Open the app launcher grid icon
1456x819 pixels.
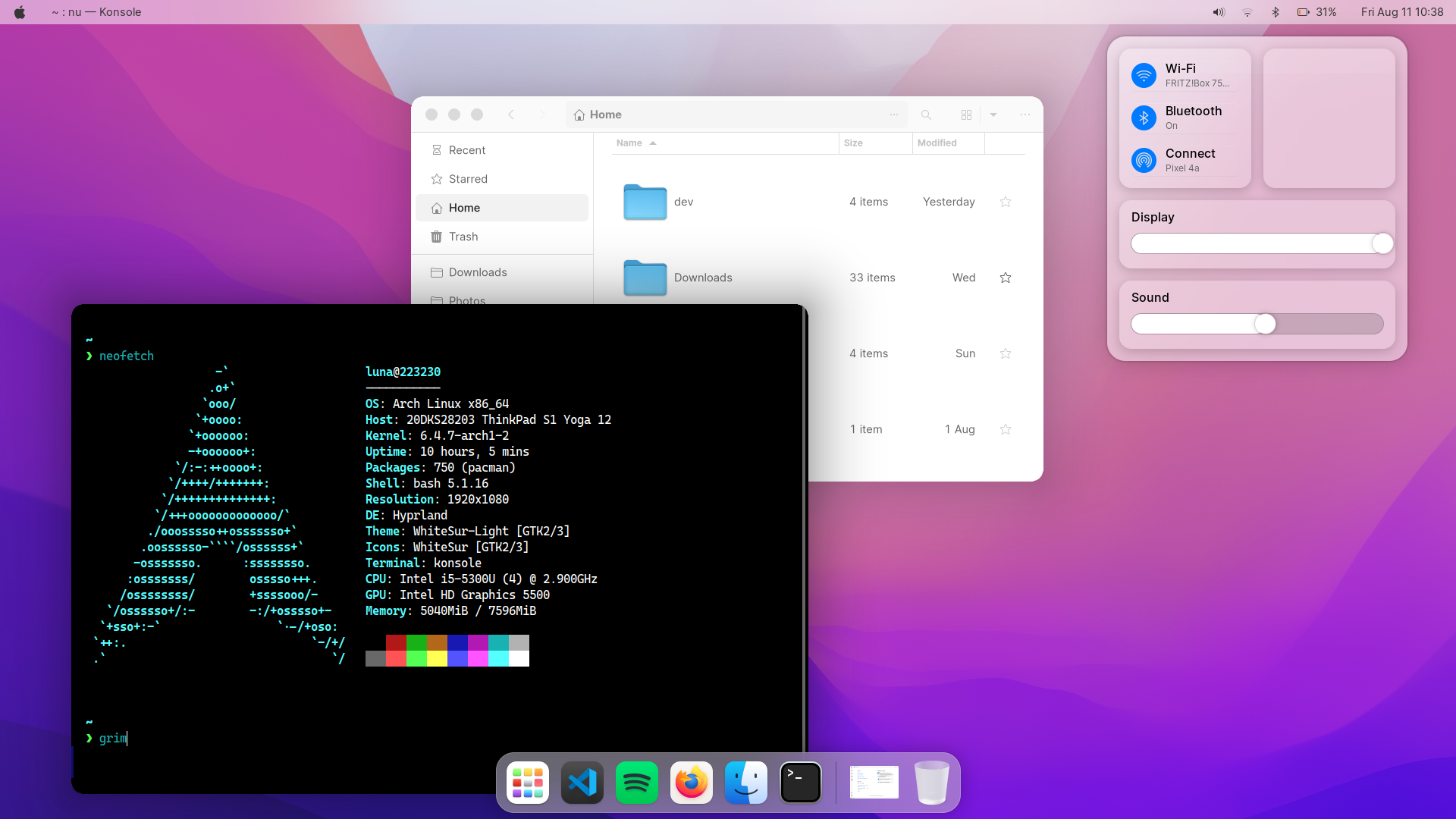tap(527, 783)
